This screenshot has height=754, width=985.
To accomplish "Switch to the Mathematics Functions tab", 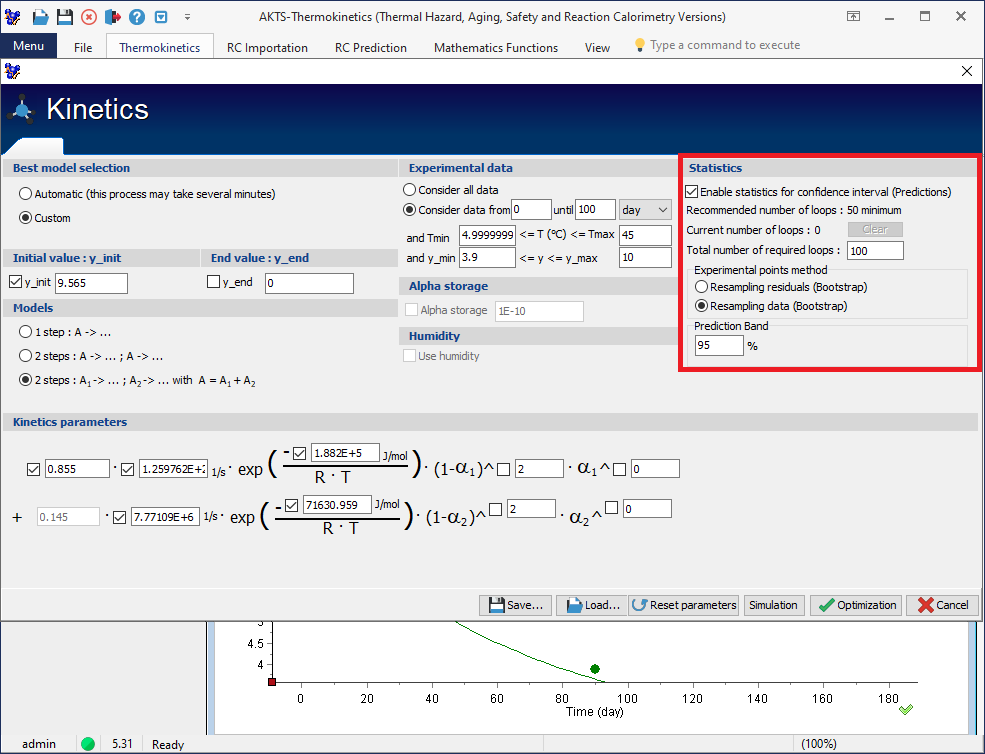I will (x=495, y=47).
